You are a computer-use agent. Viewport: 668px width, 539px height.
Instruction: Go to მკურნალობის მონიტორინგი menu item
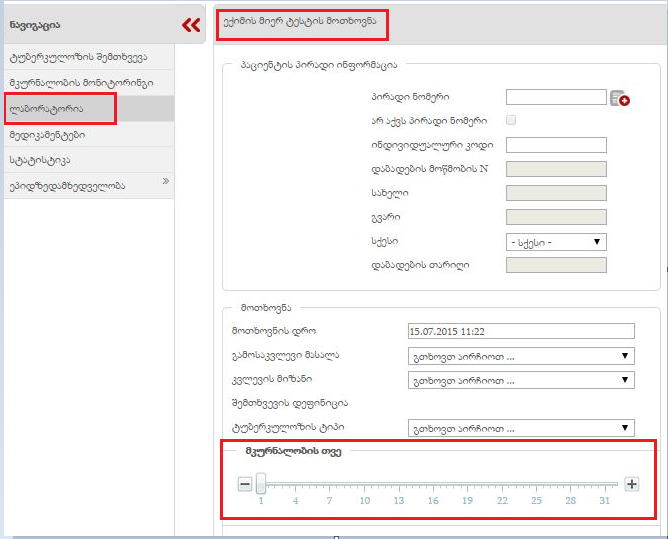click(x=80, y=82)
